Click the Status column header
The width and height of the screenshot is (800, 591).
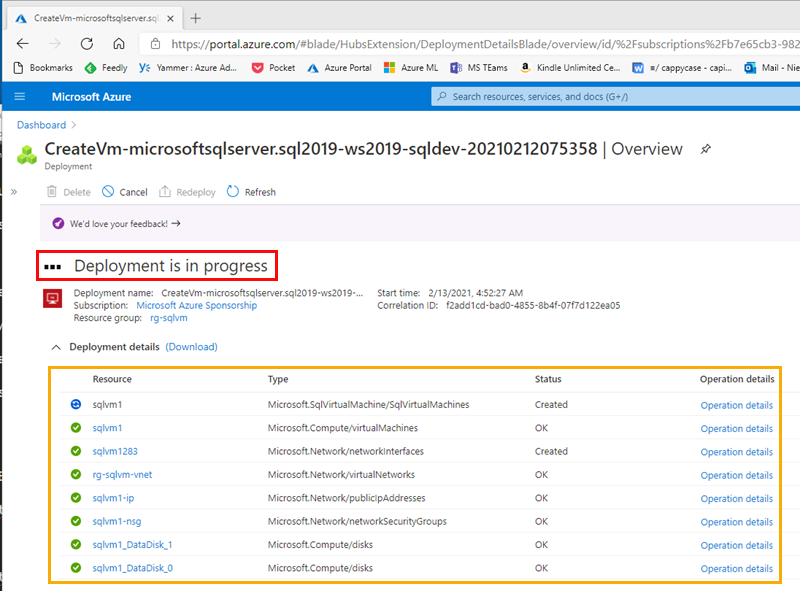tap(548, 379)
